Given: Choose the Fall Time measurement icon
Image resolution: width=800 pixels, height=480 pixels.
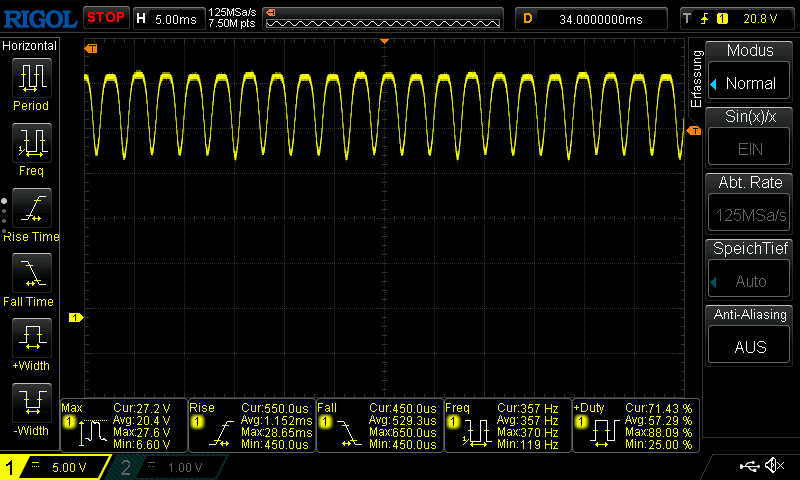Looking at the screenshot, I should [x=31, y=274].
